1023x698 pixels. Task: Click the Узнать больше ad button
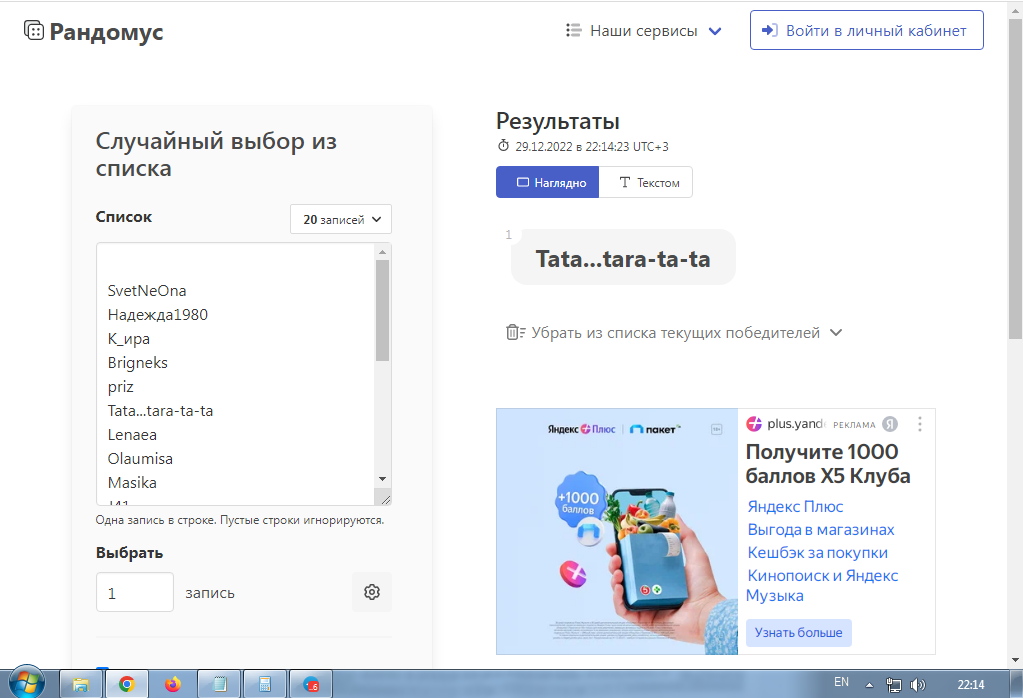799,632
